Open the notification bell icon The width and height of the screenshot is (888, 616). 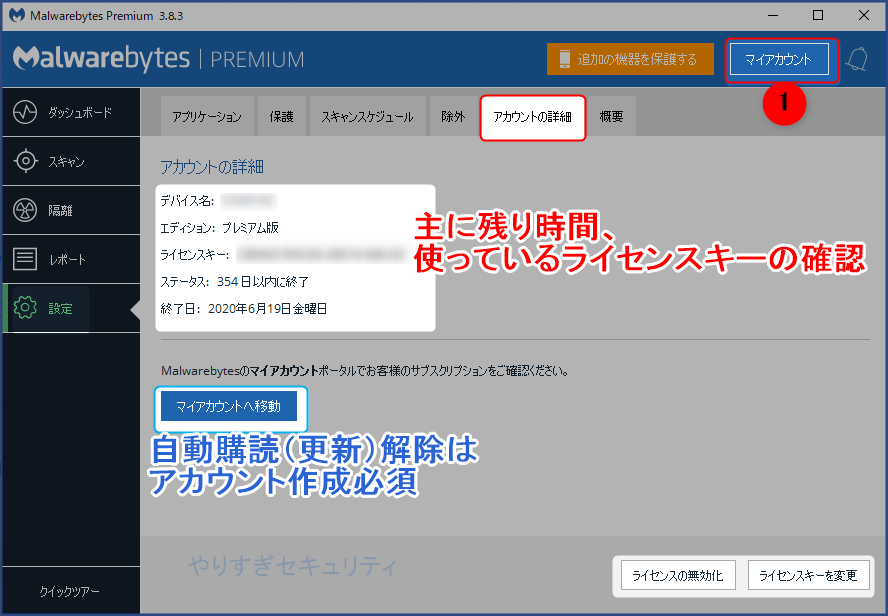tap(856, 59)
